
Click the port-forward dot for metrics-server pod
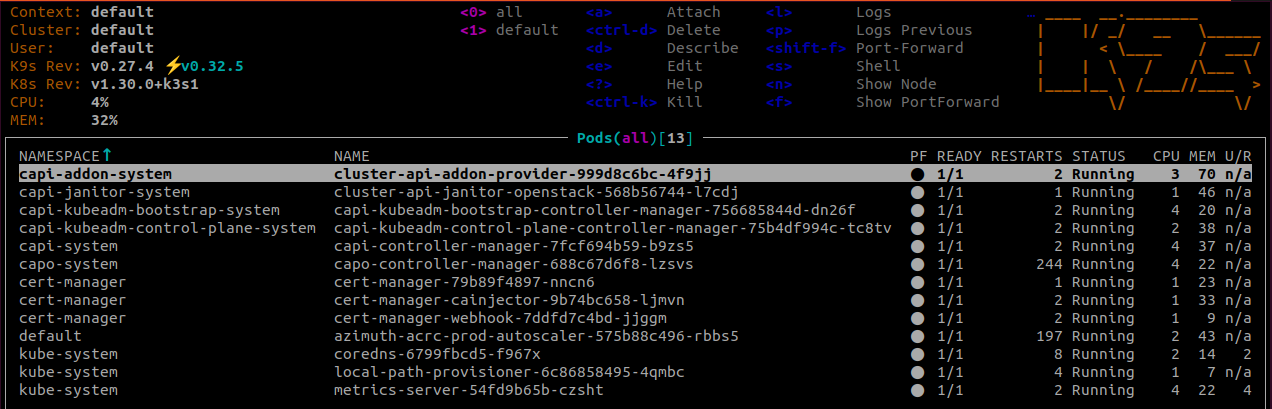[917, 390]
